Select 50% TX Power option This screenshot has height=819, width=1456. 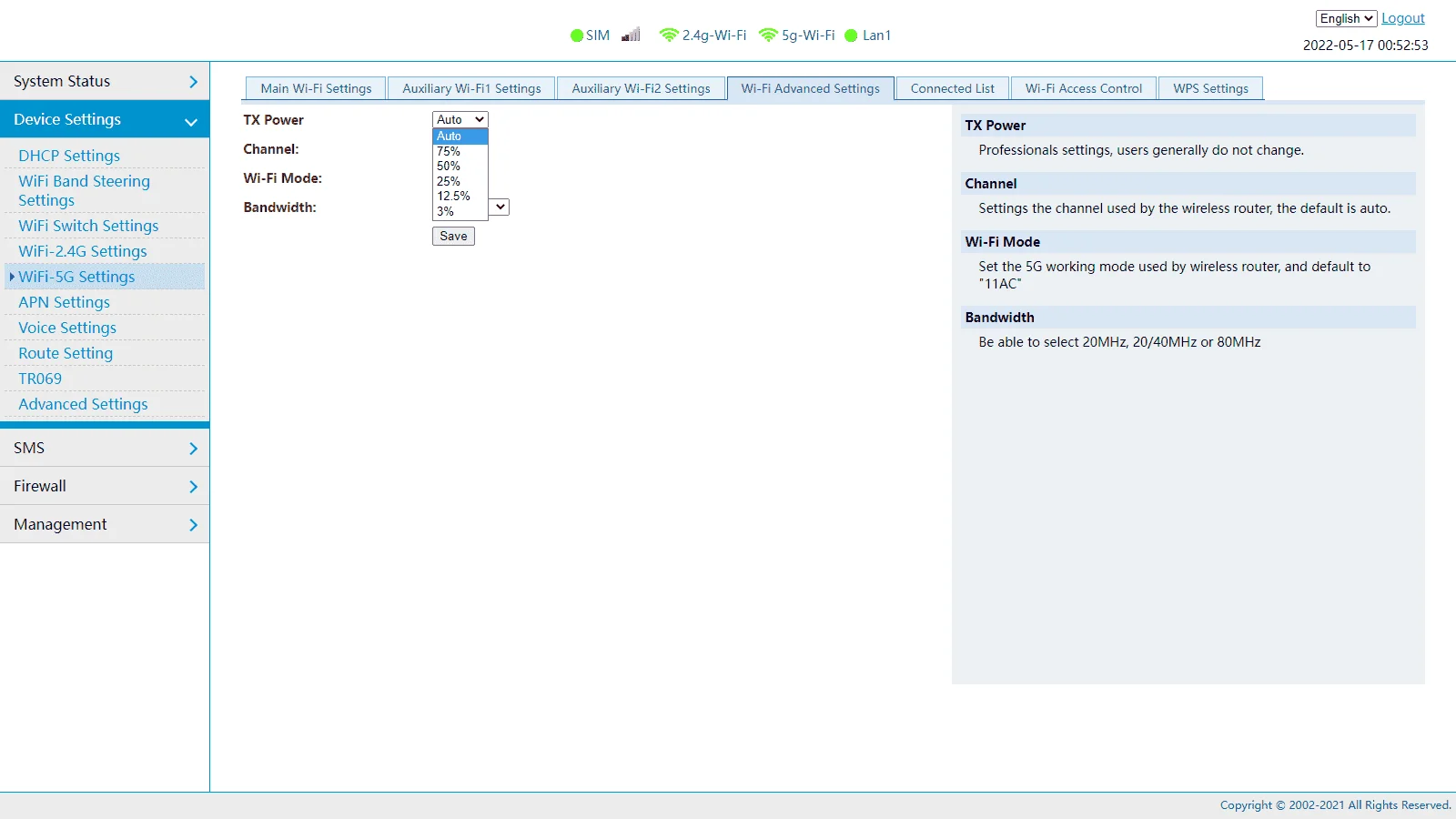coord(460,166)
